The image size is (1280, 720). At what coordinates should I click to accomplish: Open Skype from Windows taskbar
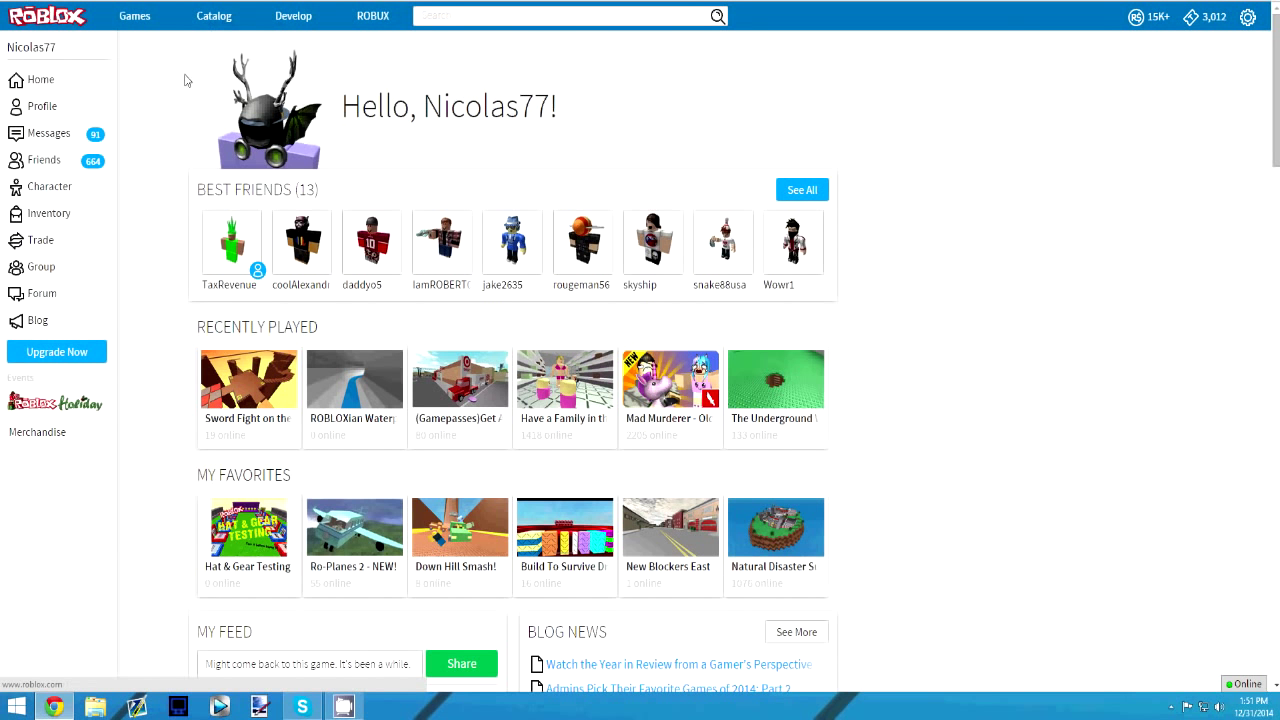point(302,707)
